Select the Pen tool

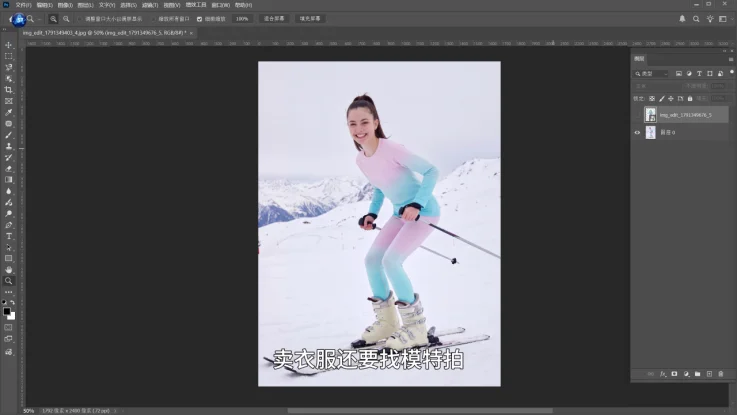point(8,225)
